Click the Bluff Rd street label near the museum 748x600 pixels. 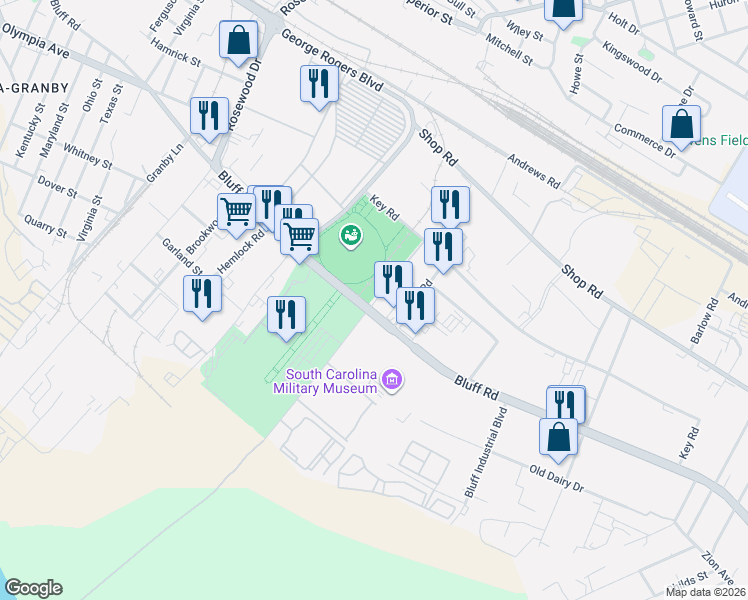tap(476, 387)
